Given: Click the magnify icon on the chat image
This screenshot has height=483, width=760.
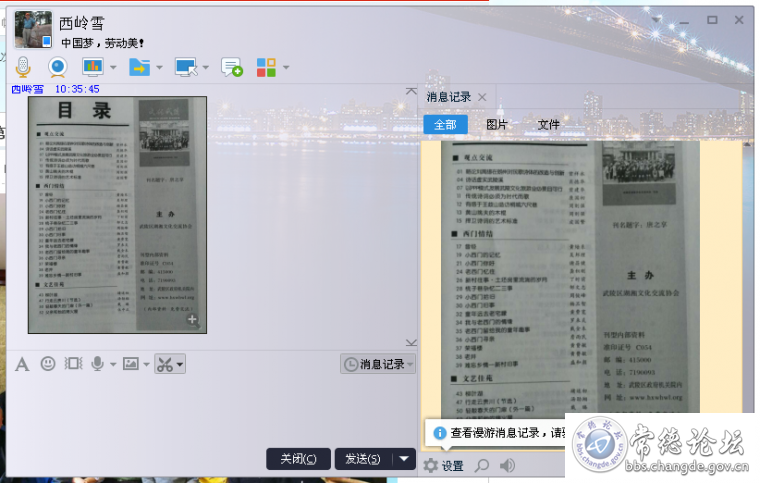Looking at the screenshot, I should pyautogui.click(x=192, y=320).
